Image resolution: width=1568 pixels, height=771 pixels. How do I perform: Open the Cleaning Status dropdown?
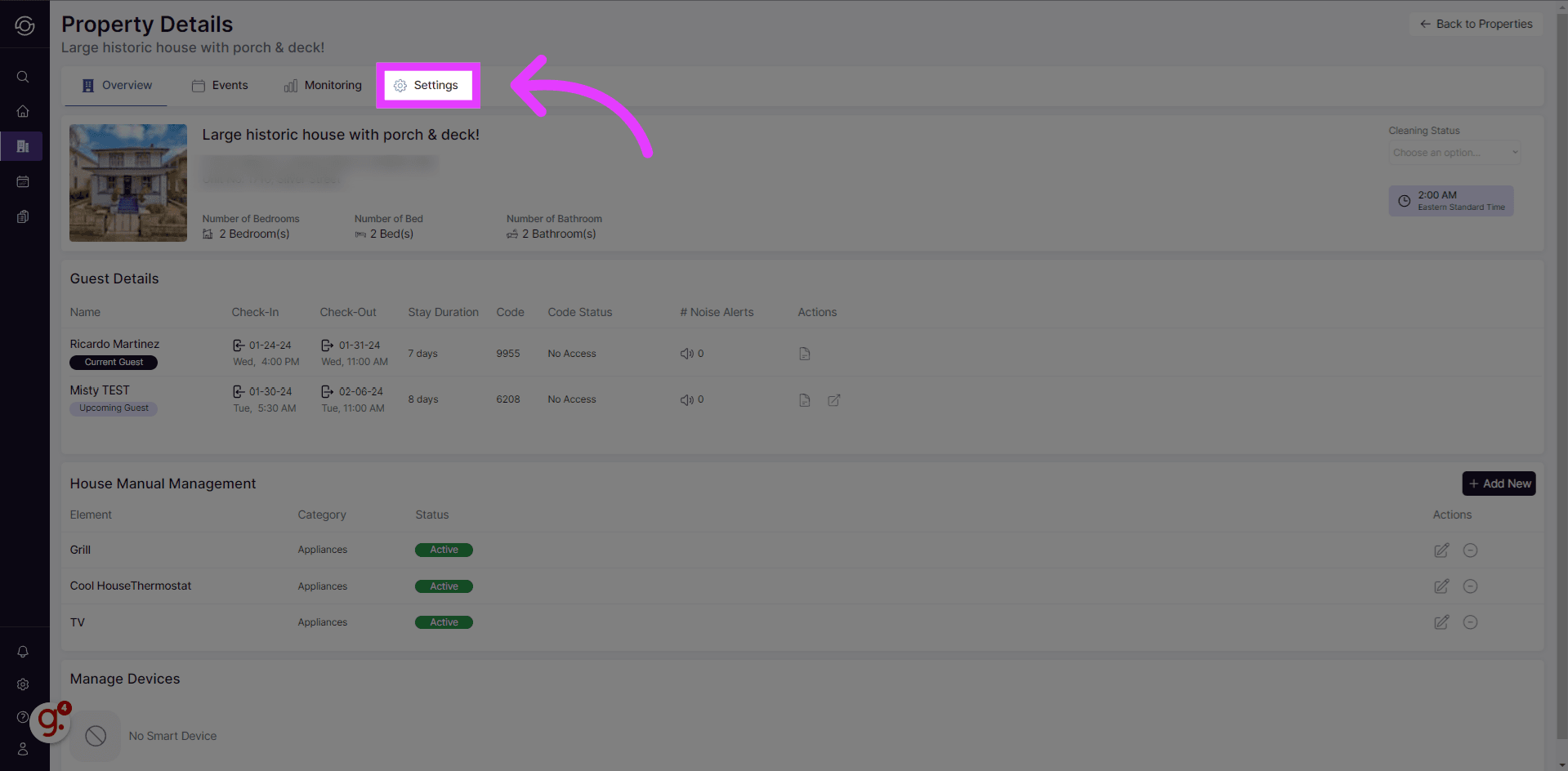tap(1454, 153)
